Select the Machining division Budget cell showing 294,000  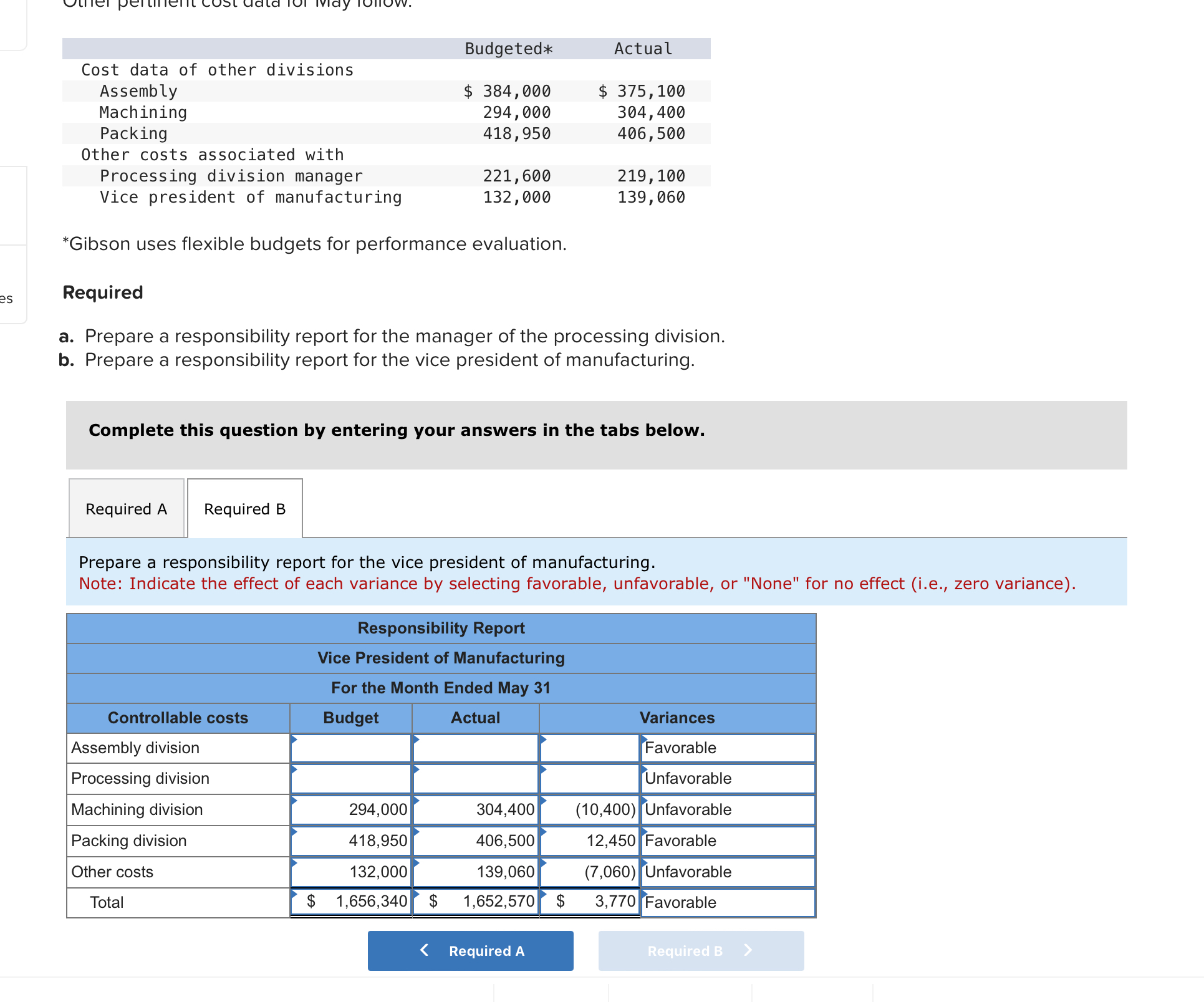tap(350, 809)
